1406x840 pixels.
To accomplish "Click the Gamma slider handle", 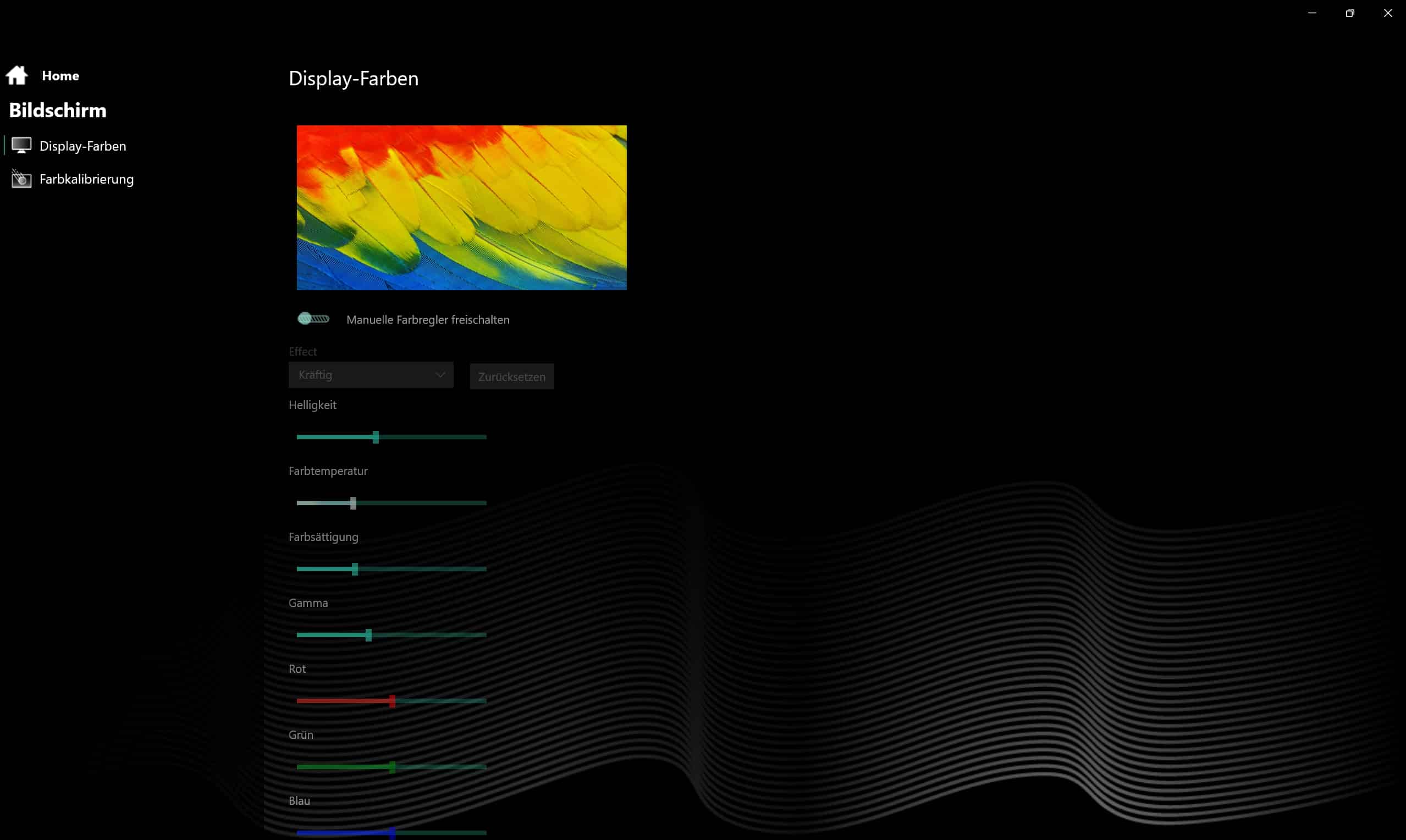I will (x=368, y=634).
